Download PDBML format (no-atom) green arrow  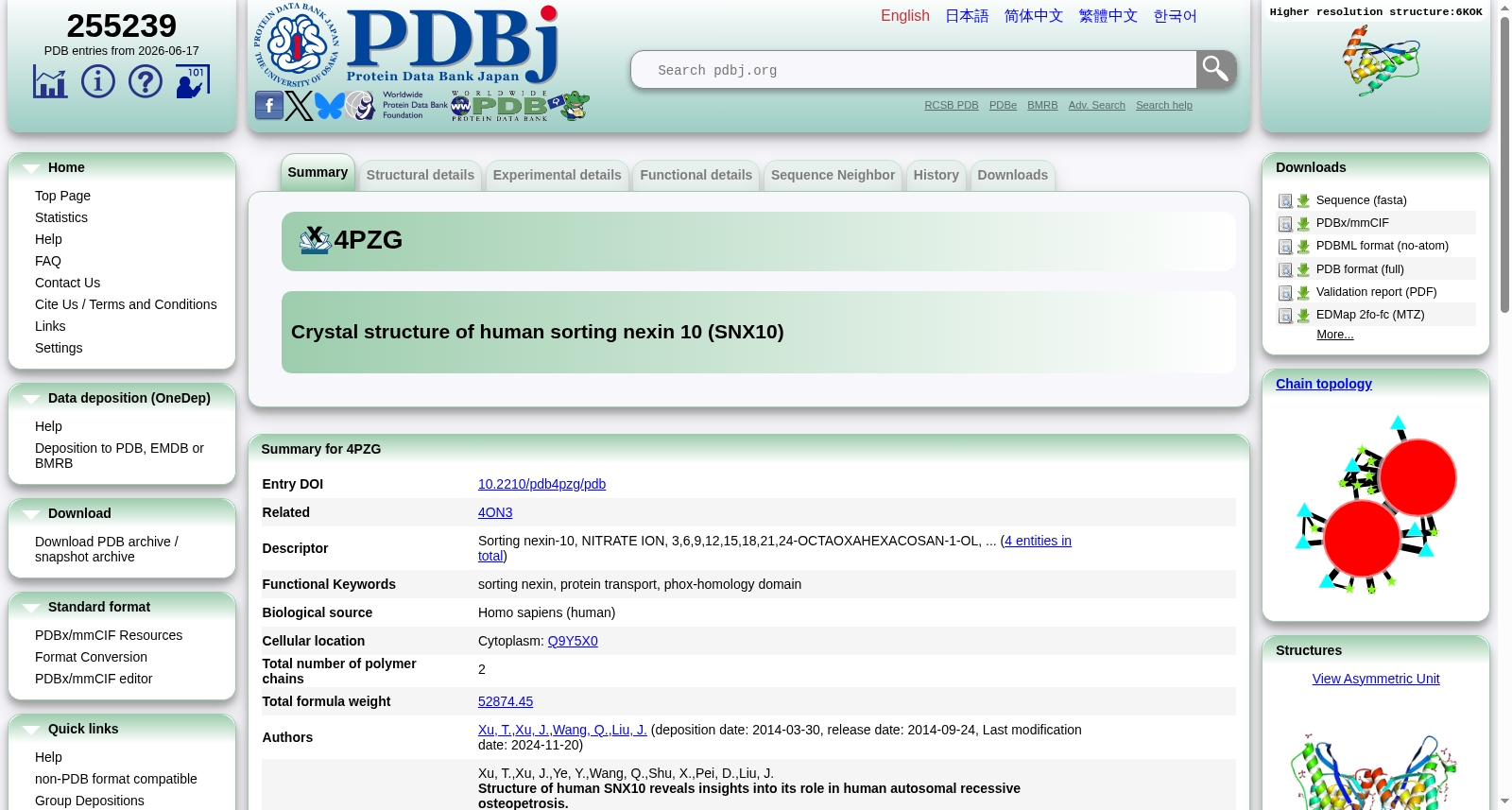pos(1303,247)
